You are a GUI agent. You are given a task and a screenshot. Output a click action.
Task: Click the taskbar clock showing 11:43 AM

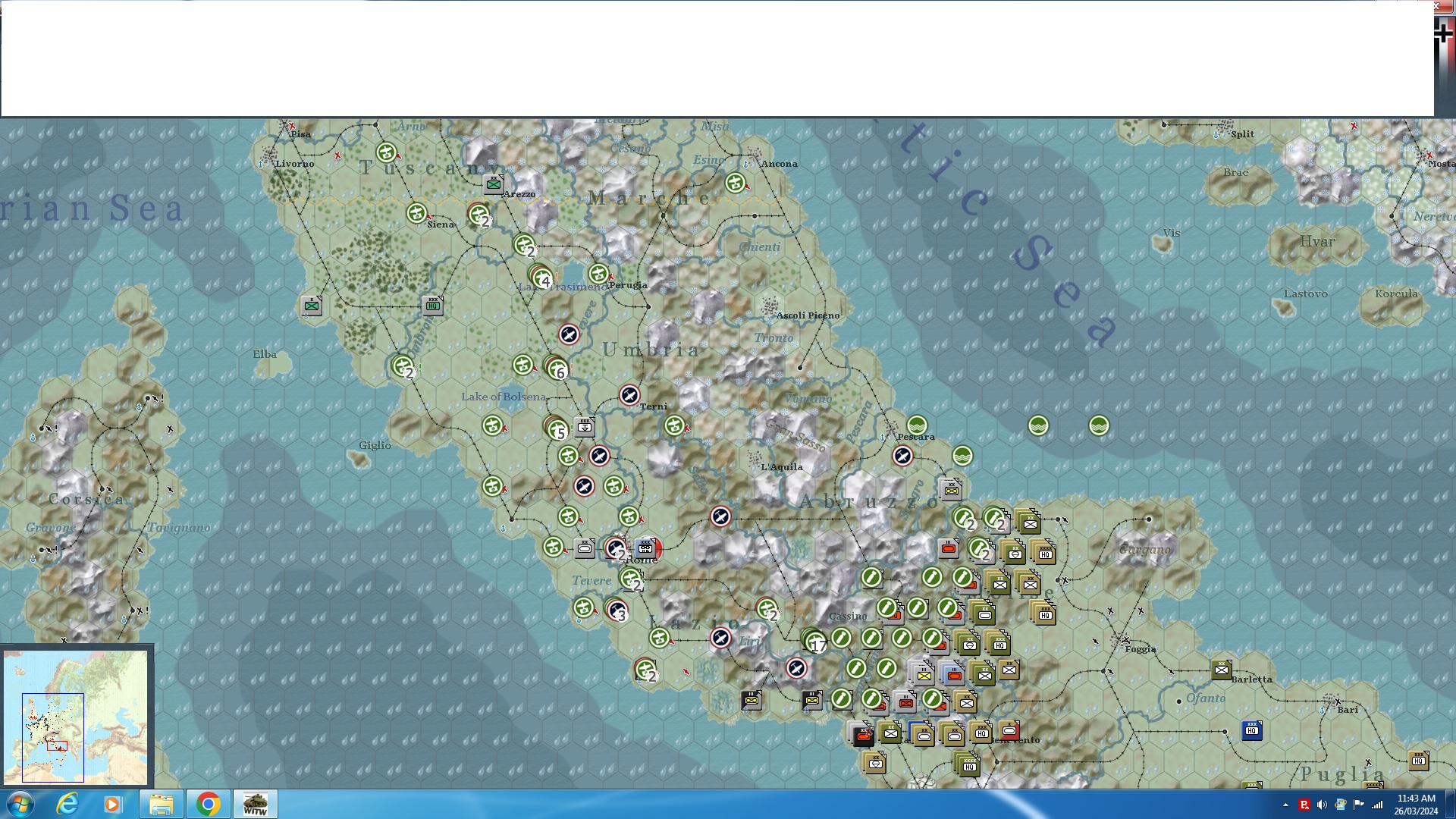(1415, 804)
